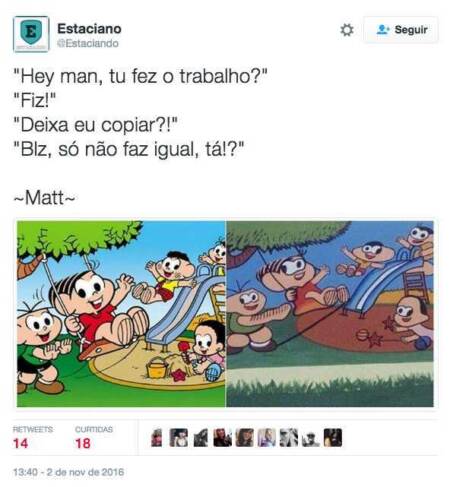Click the last liker avatar

point(333,438)
